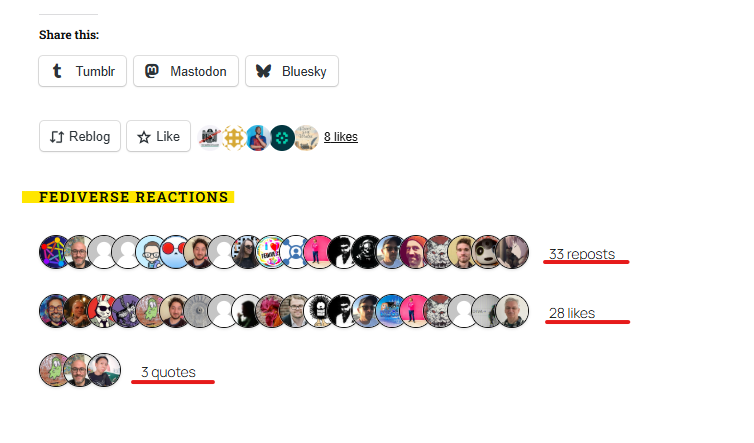Viewport: 754px width, 443px height.
Task: Select the green ghost avatar in the quotes row
Action: [x=55, y=370]
